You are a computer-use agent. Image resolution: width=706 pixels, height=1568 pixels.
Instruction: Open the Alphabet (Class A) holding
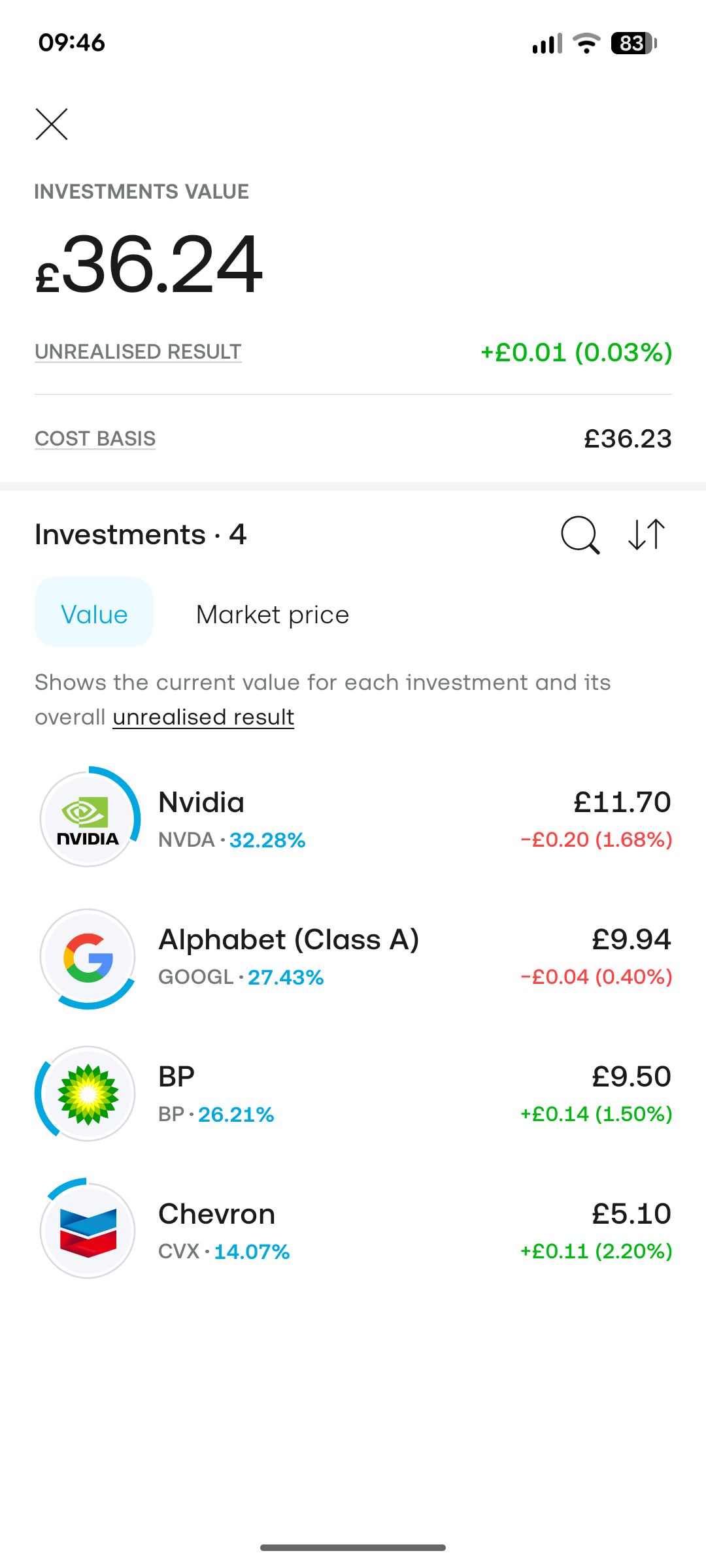353,956
